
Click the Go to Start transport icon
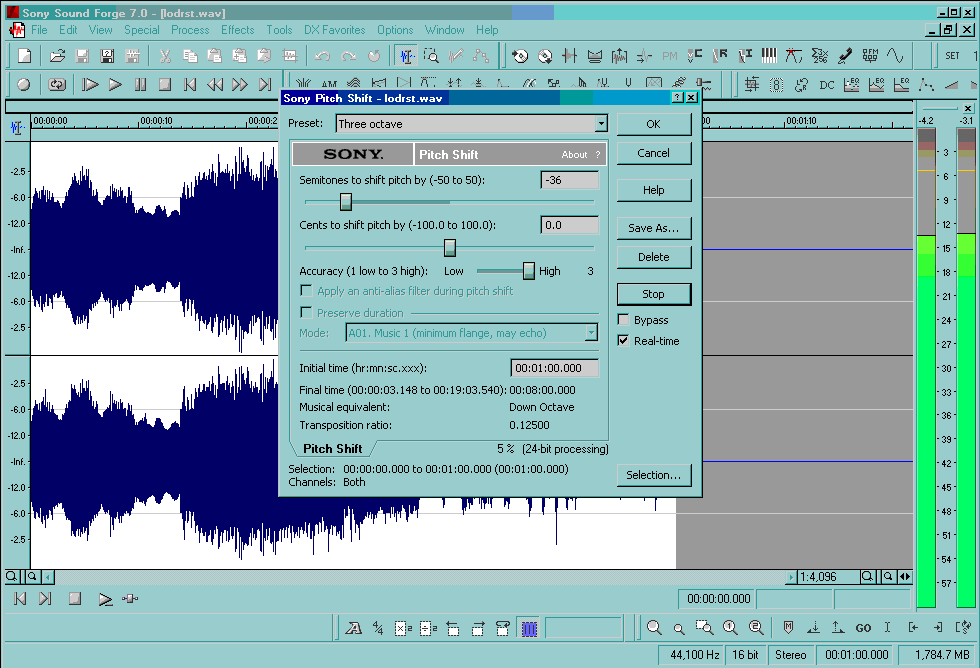190,84
